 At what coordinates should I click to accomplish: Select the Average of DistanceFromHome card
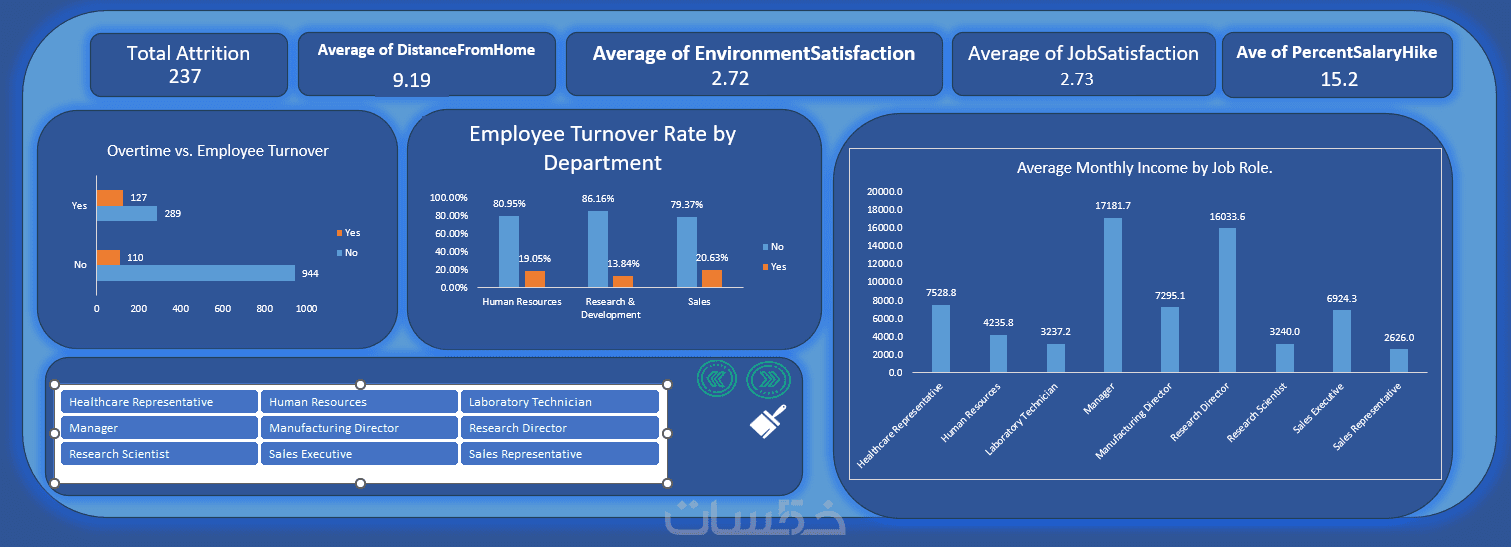click(x=427, y=64)
